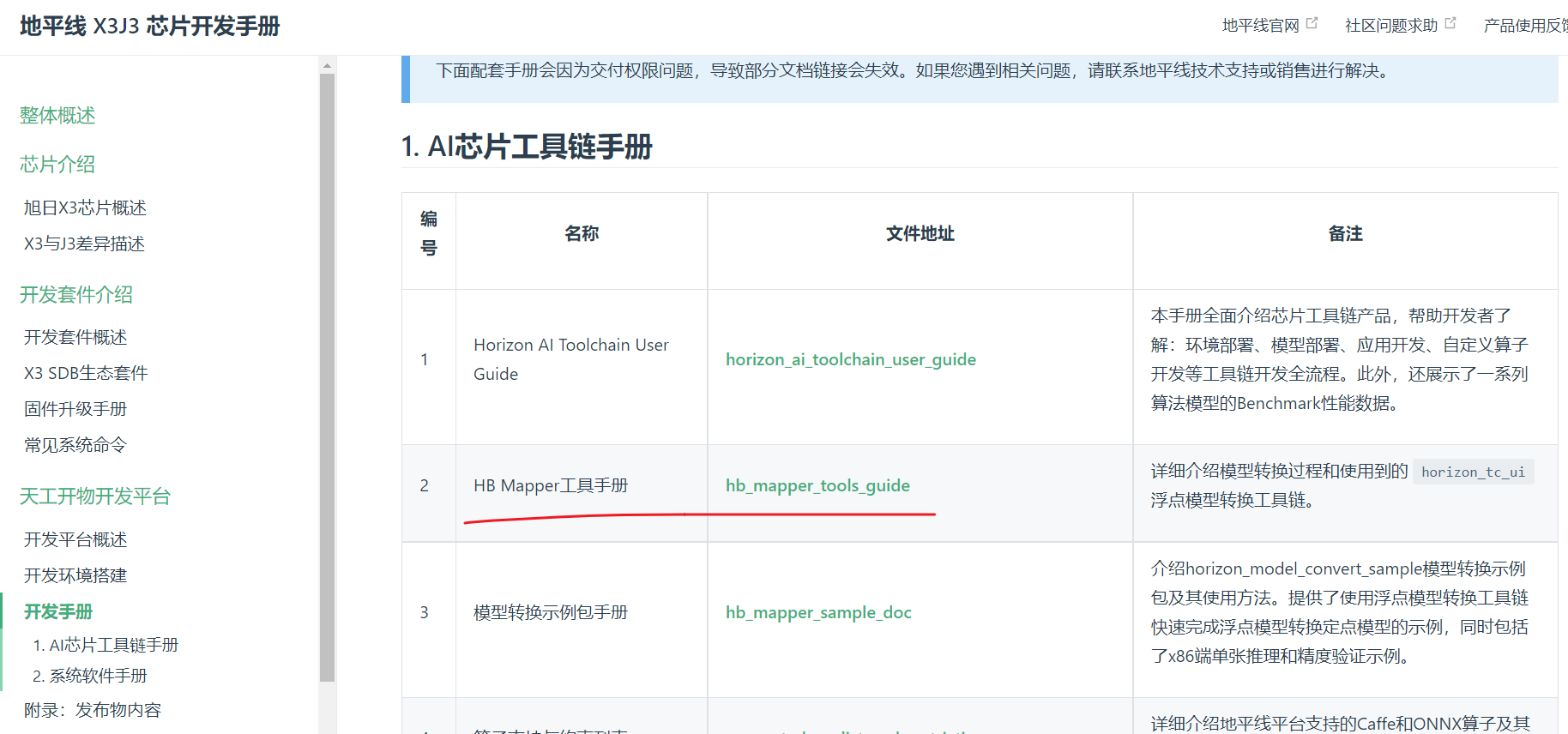Go to 产品使用反馈 in top navigation
This screenshot has height=734, width=1568.
(x=1524, y=26)
